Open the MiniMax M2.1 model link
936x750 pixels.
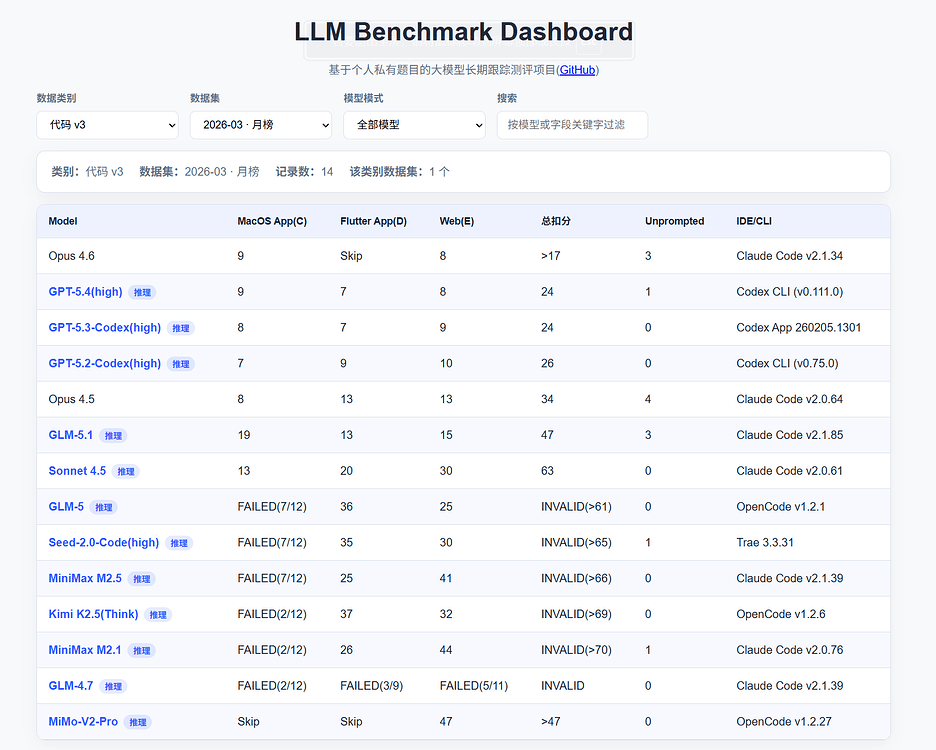pos(85,650)
